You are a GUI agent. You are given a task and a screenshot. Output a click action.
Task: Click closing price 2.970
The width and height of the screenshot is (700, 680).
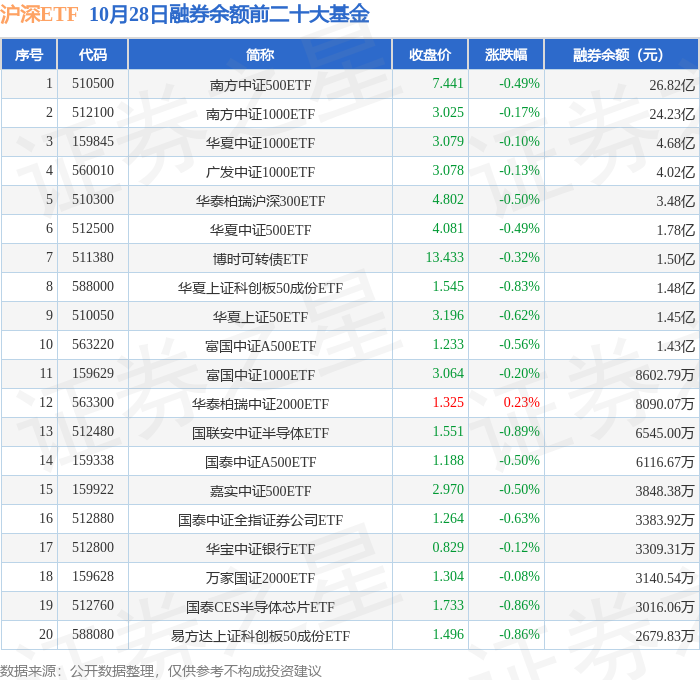pyautogui.click(x=448, y=490)
